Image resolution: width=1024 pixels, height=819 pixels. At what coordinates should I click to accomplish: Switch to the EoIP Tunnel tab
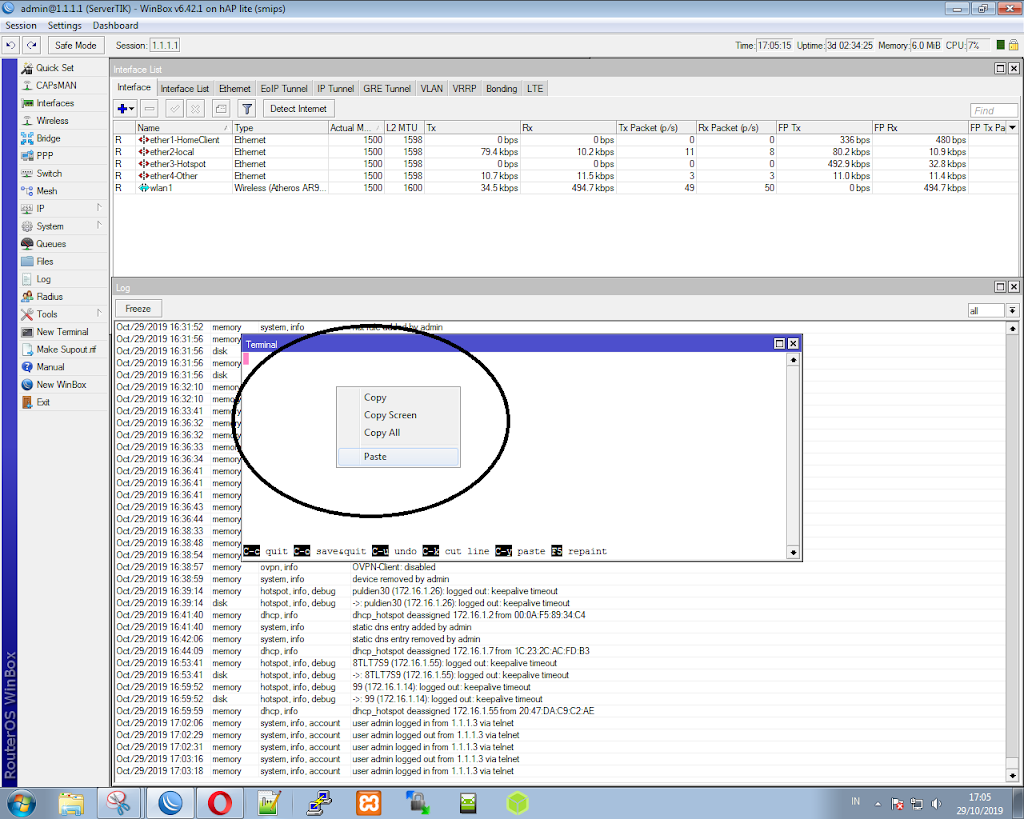(x=284, y=89)
